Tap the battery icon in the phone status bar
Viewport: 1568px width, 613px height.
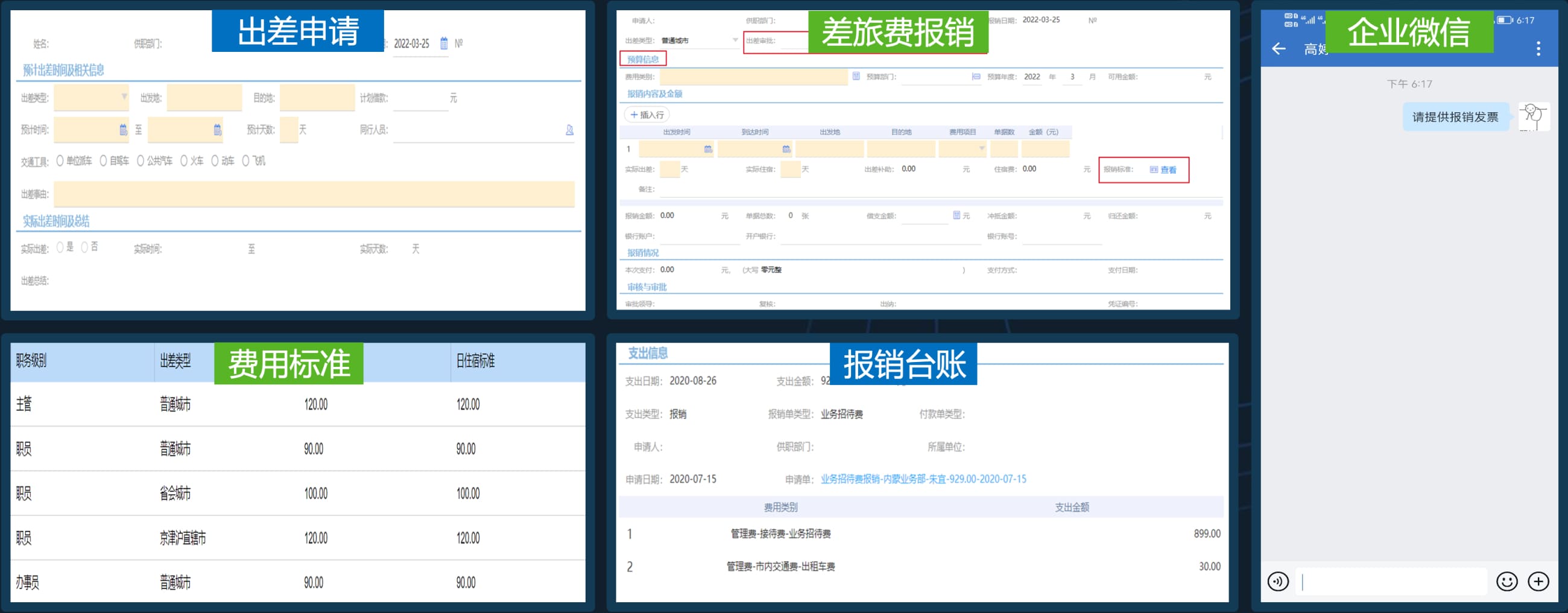pos(1505,20)
